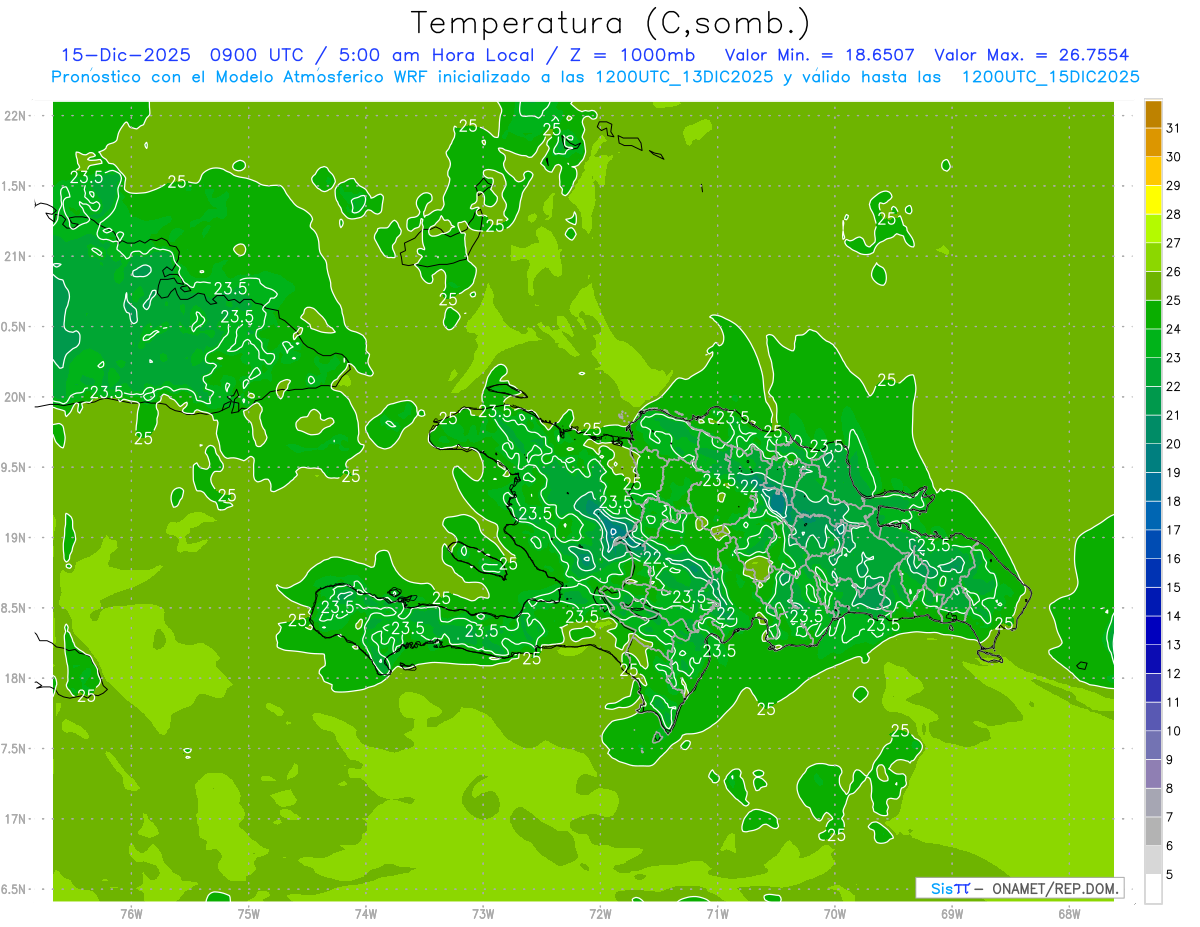Screen dimensions: 1200x927
Task: Click the '18N' latitude axis label
Action: tap(15, 678)
